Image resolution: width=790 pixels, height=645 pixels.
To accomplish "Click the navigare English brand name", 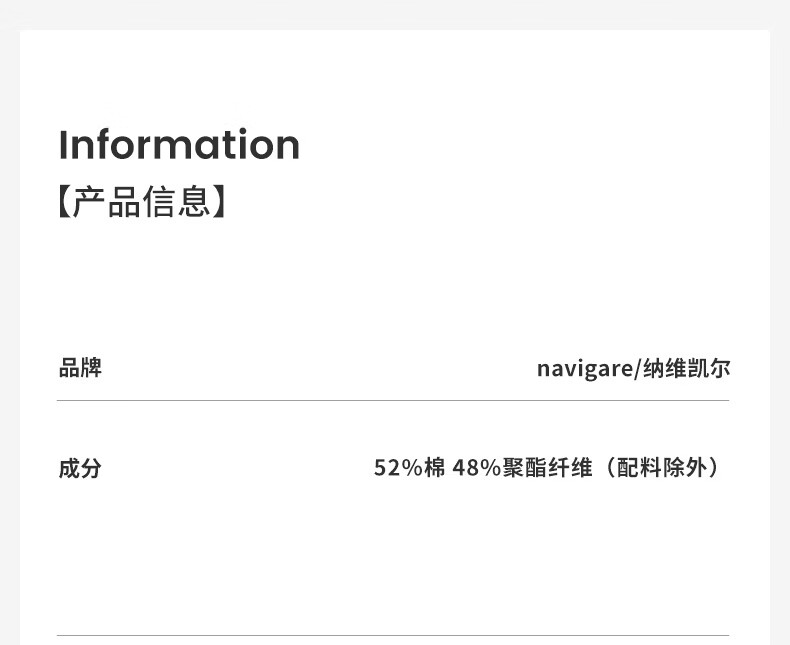I will point(583,369).
